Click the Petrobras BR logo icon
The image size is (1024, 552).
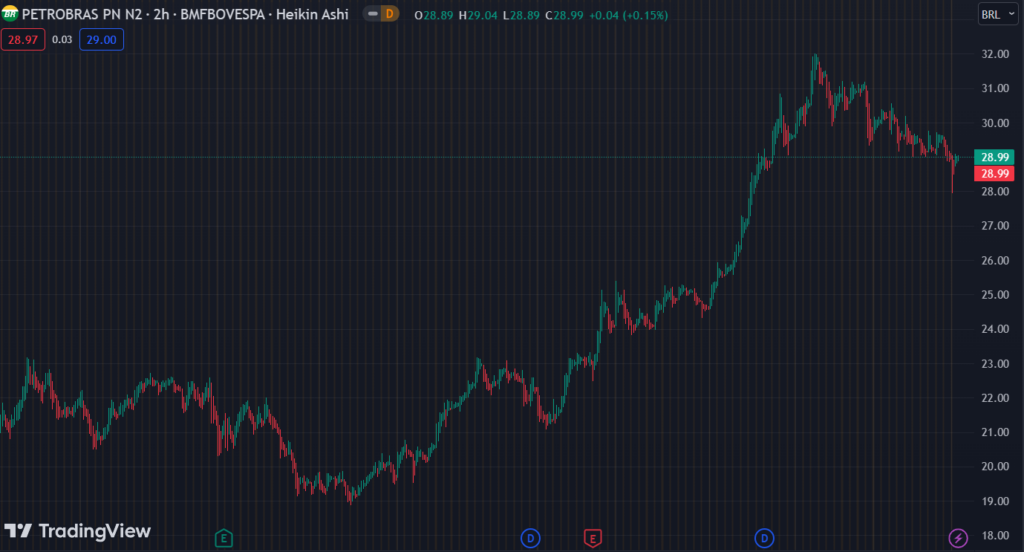coord(10,14)
